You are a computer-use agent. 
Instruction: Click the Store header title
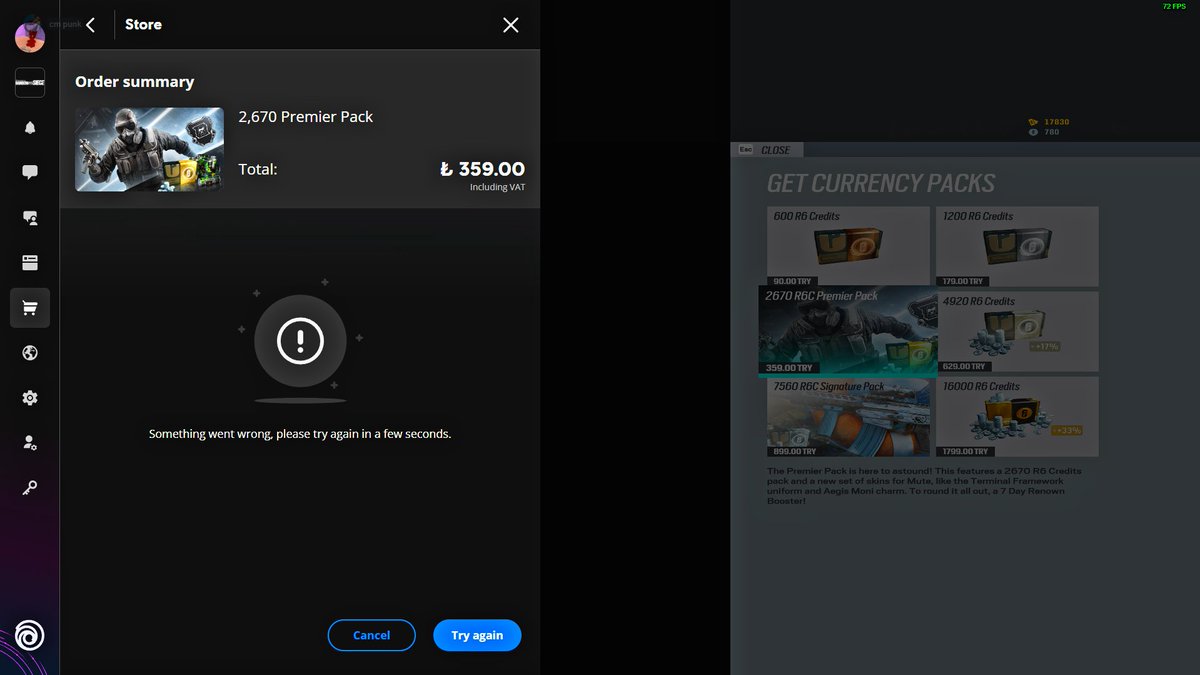click(x=143, y=25)
